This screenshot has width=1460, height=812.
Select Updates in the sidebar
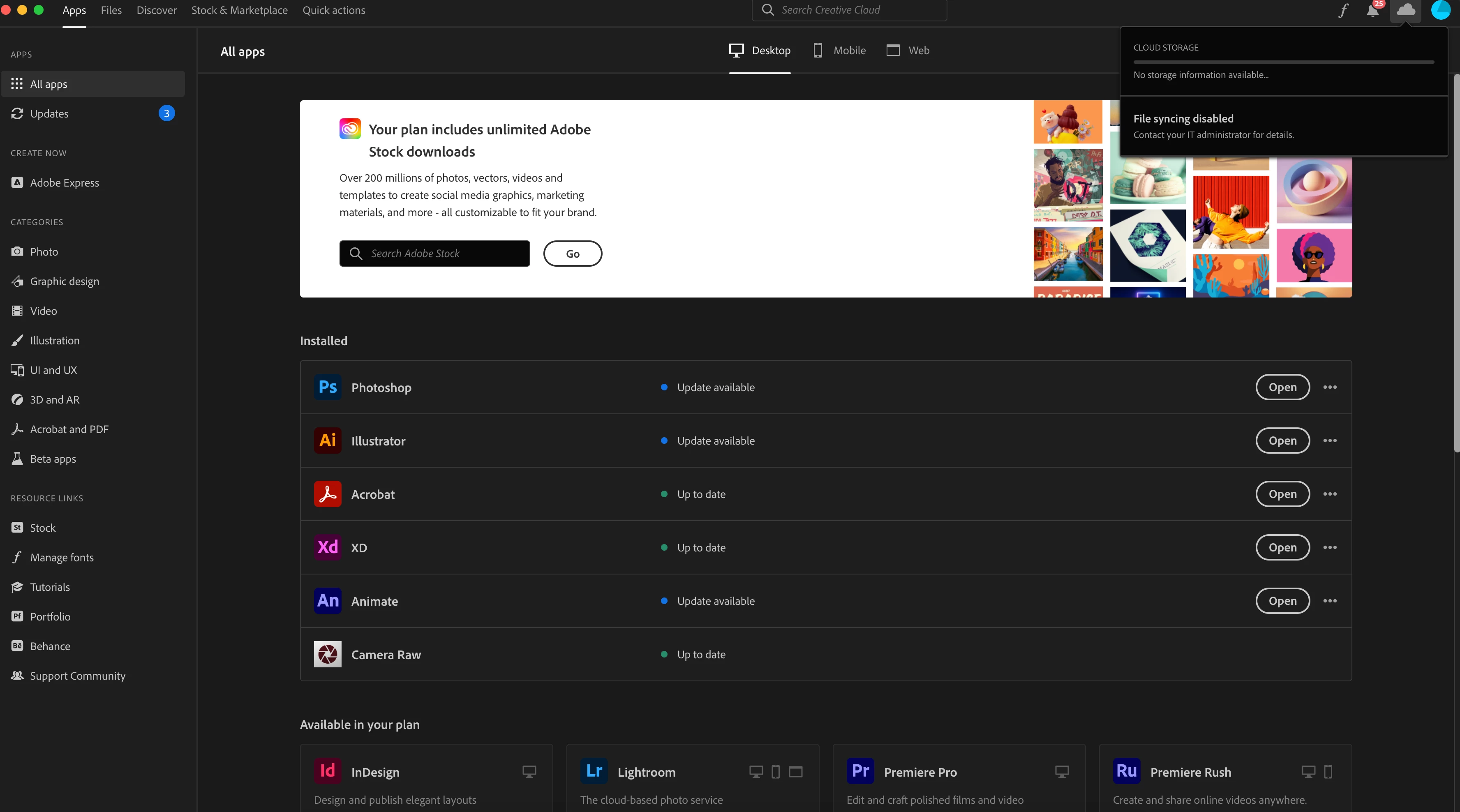coord(49,113)
